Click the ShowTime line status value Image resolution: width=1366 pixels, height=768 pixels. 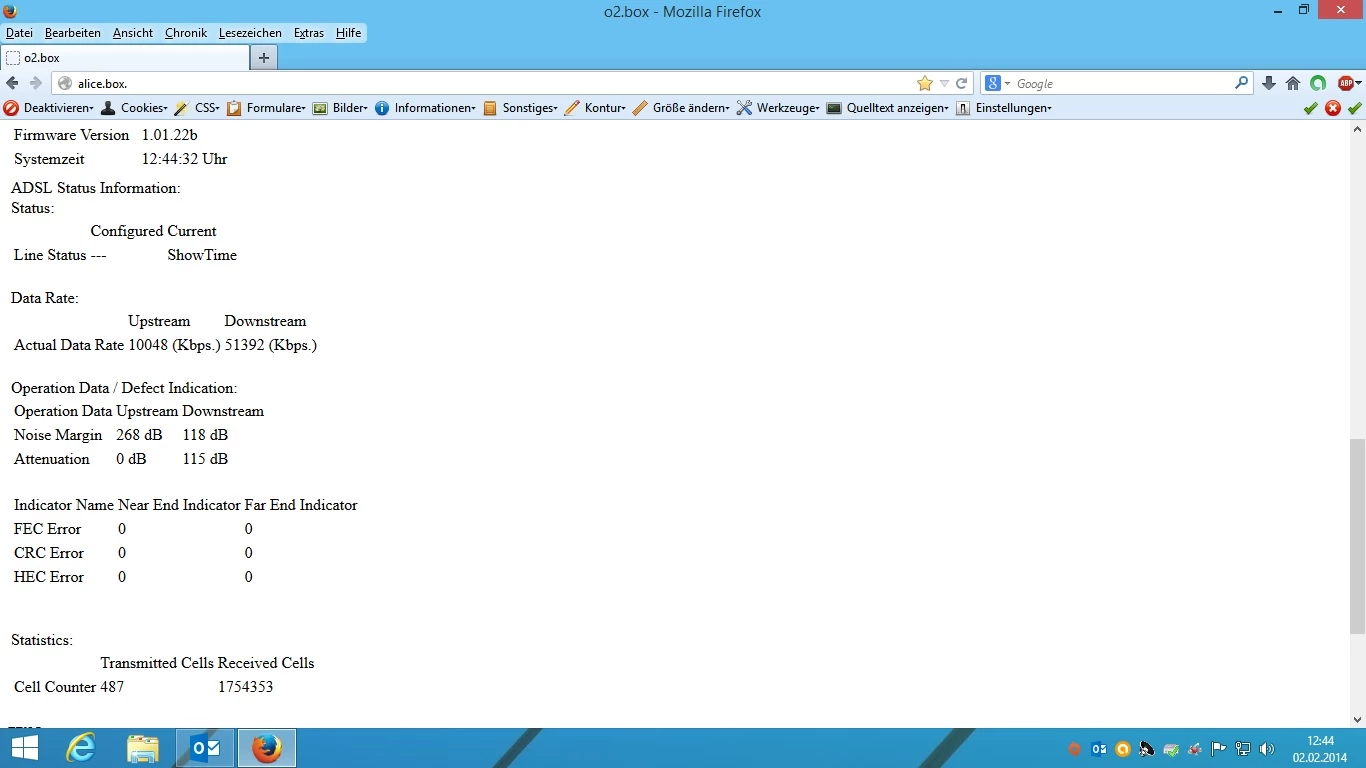(x=202, y=255)
